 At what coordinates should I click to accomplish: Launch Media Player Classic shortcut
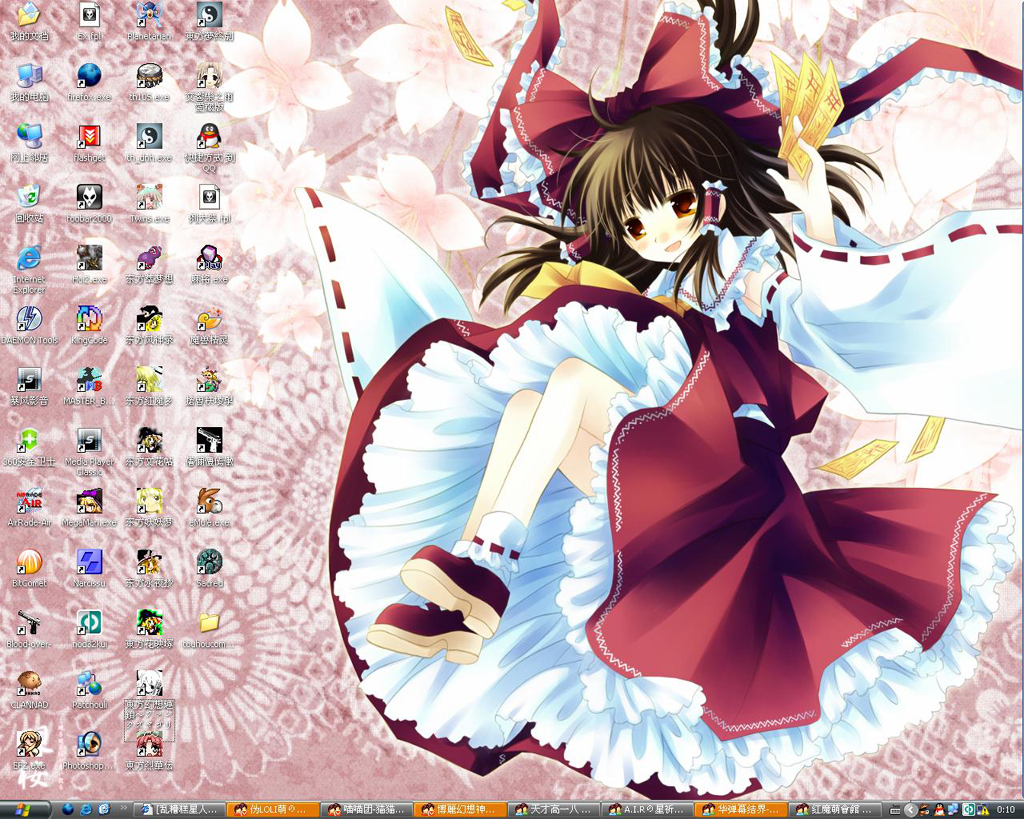pos(89,451)
